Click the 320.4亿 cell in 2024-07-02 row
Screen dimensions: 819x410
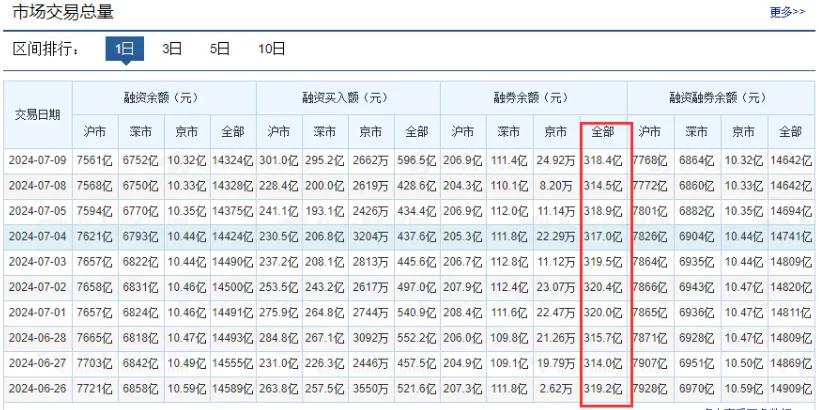603,287
